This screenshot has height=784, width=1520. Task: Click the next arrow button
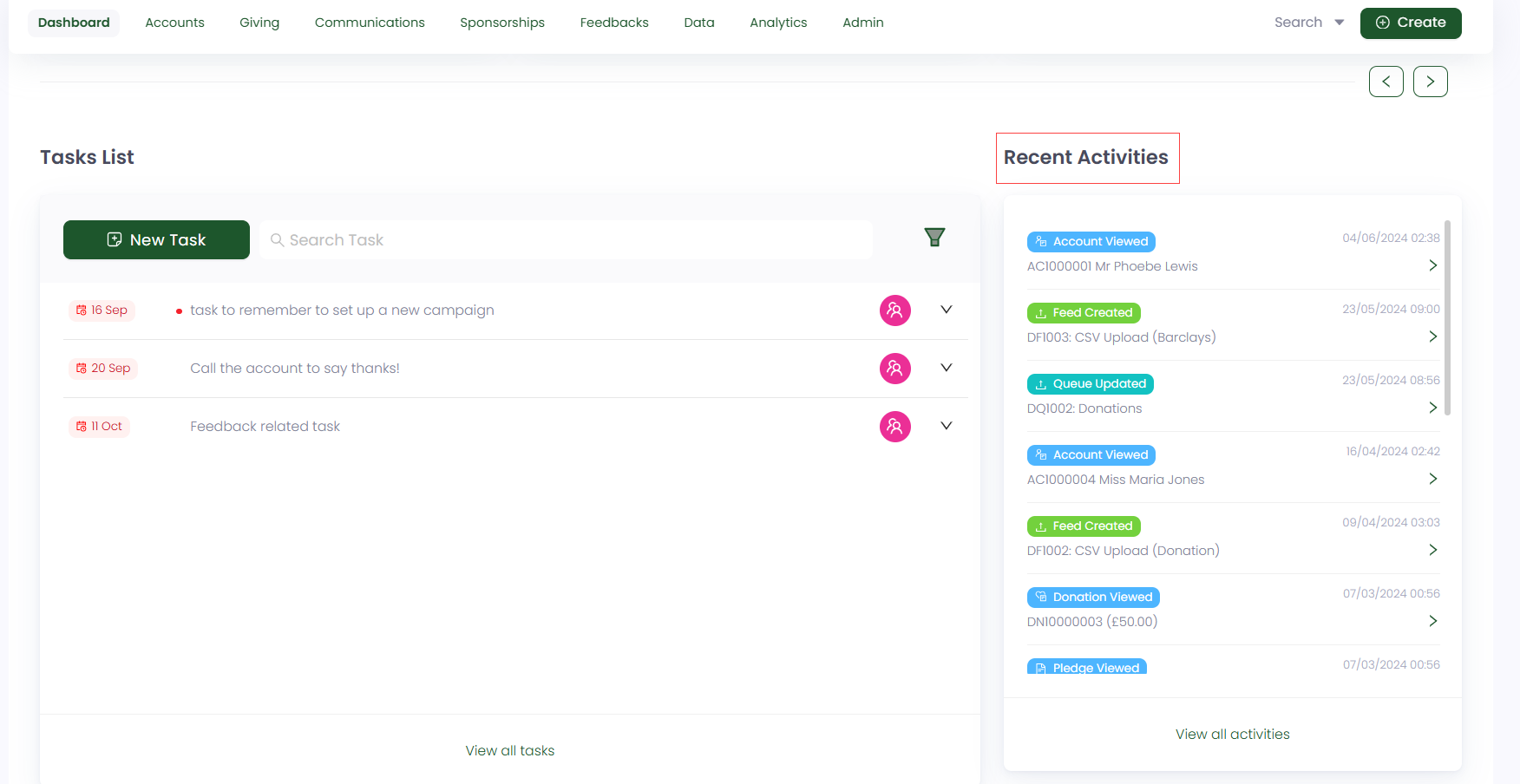click(x=1431, y=82)
